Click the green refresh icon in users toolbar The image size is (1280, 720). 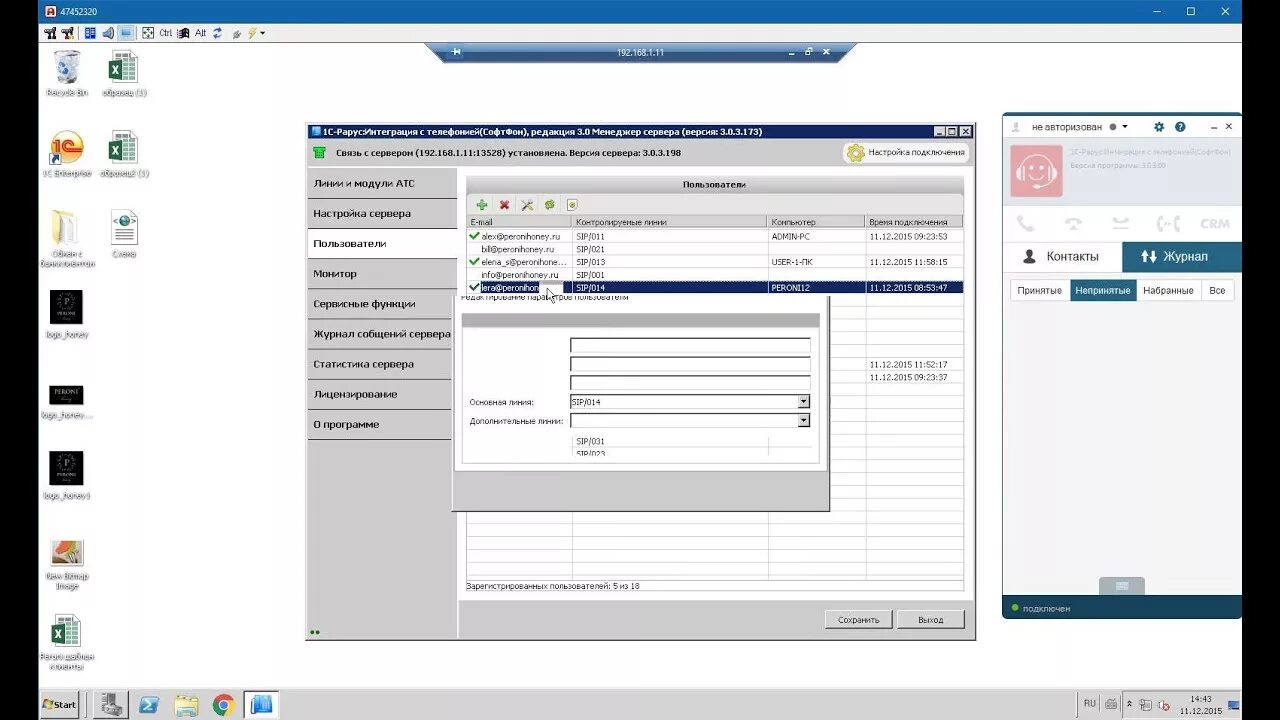(549, 205)
